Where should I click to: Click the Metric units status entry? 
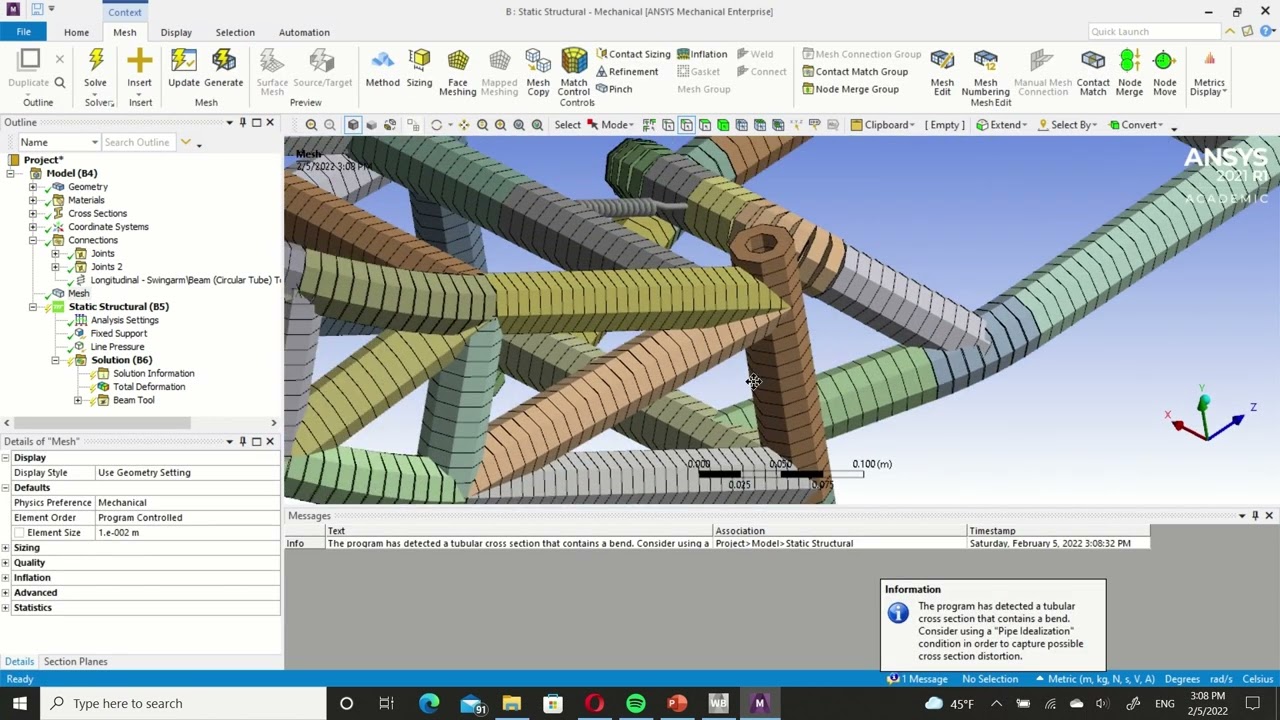(1096, 679)
